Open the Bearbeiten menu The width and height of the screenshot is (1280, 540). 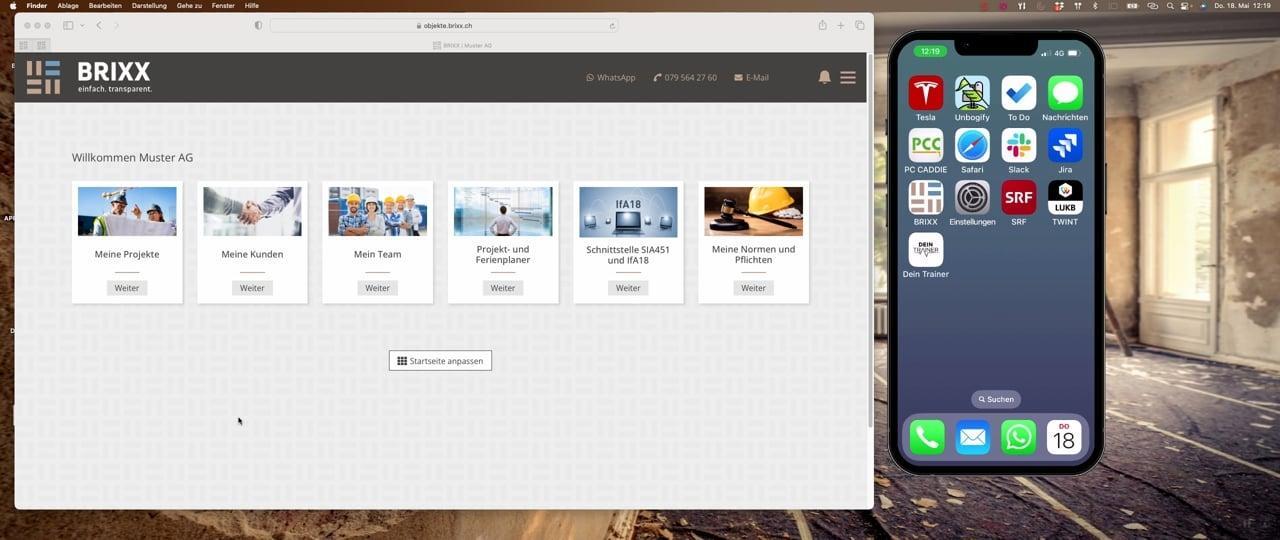click(105, 5)
